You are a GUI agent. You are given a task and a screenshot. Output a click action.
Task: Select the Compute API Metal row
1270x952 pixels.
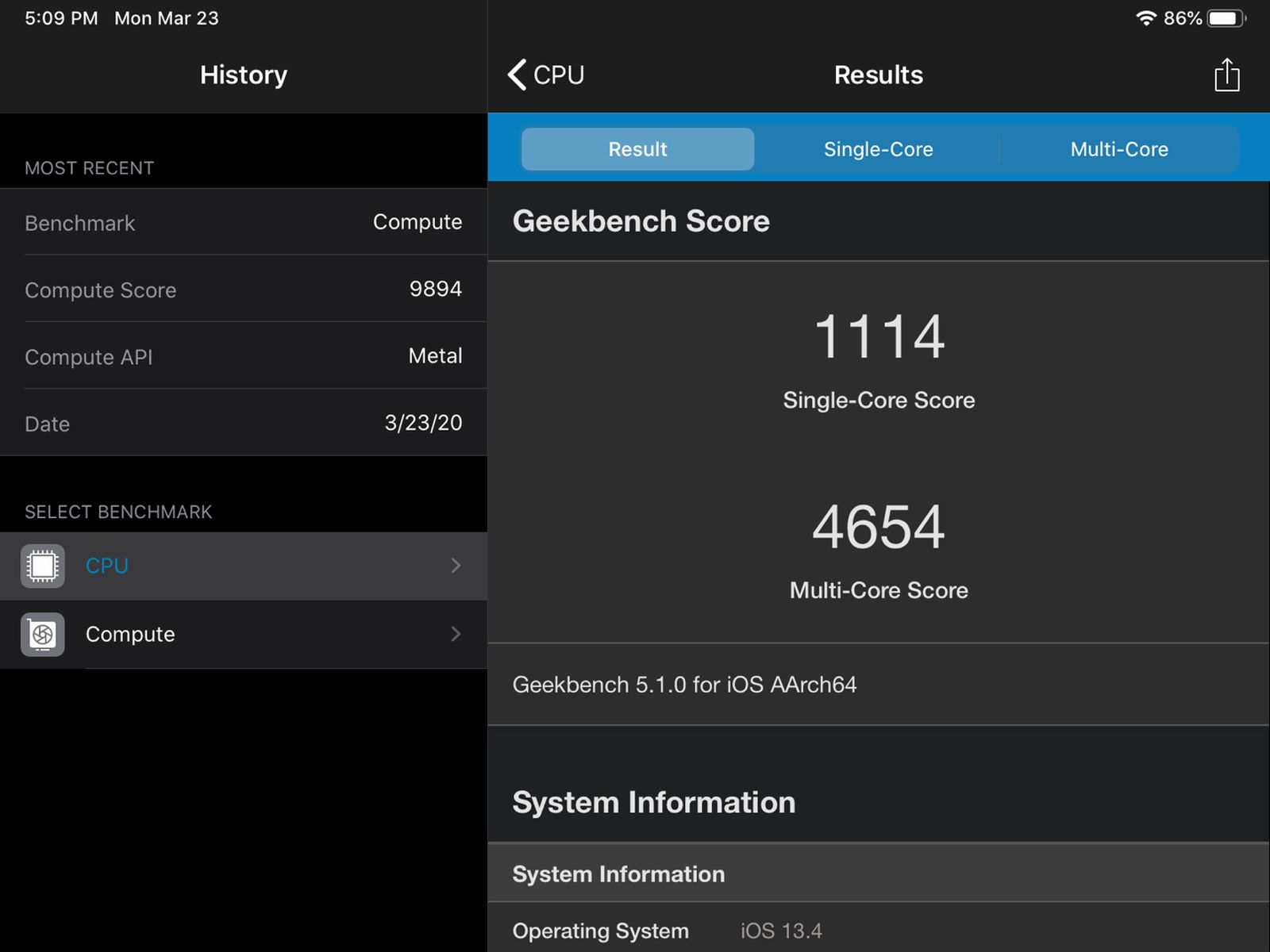(x=243, y=356)
